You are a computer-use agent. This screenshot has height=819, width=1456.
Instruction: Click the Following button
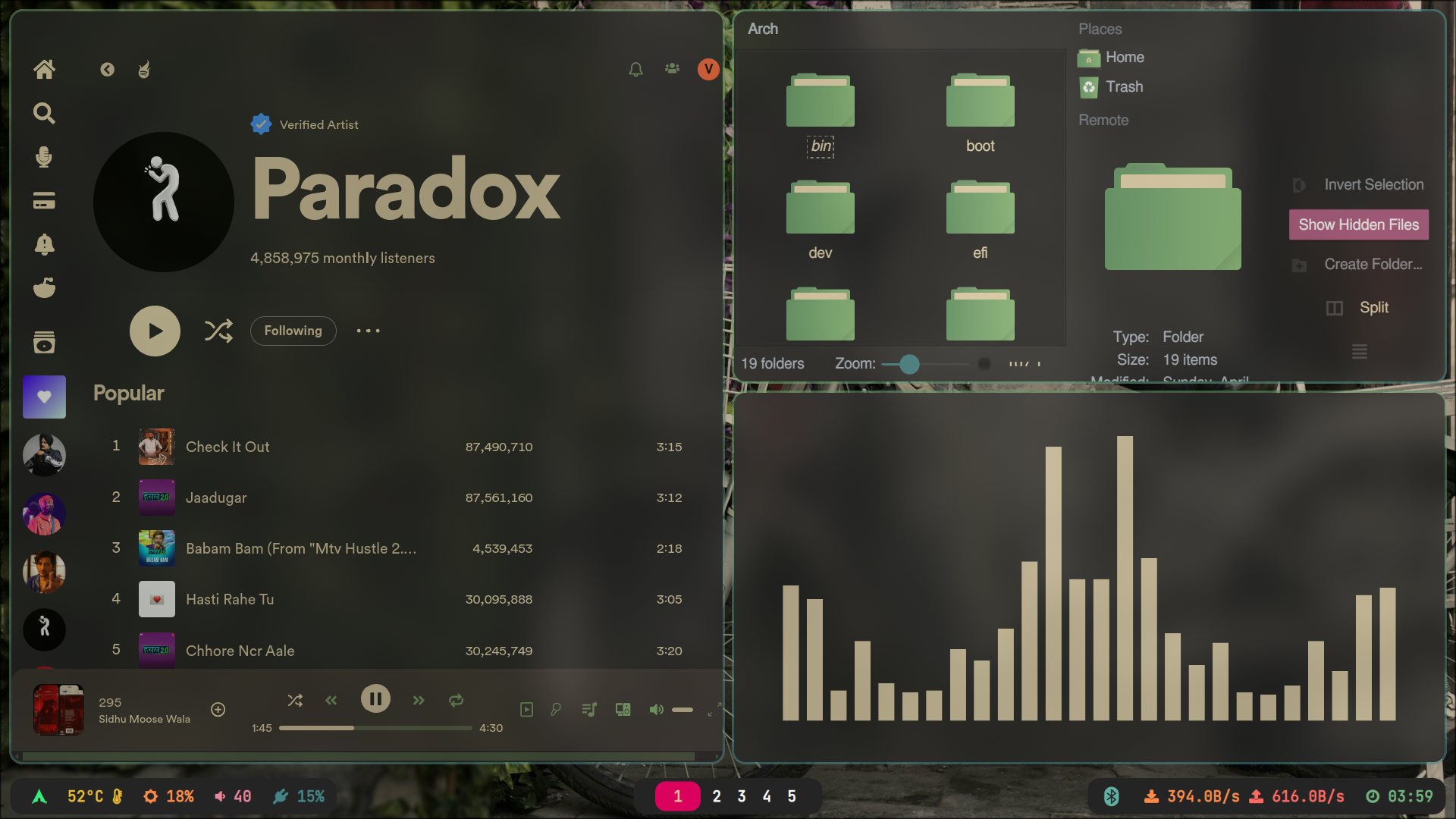click(293, 331)
